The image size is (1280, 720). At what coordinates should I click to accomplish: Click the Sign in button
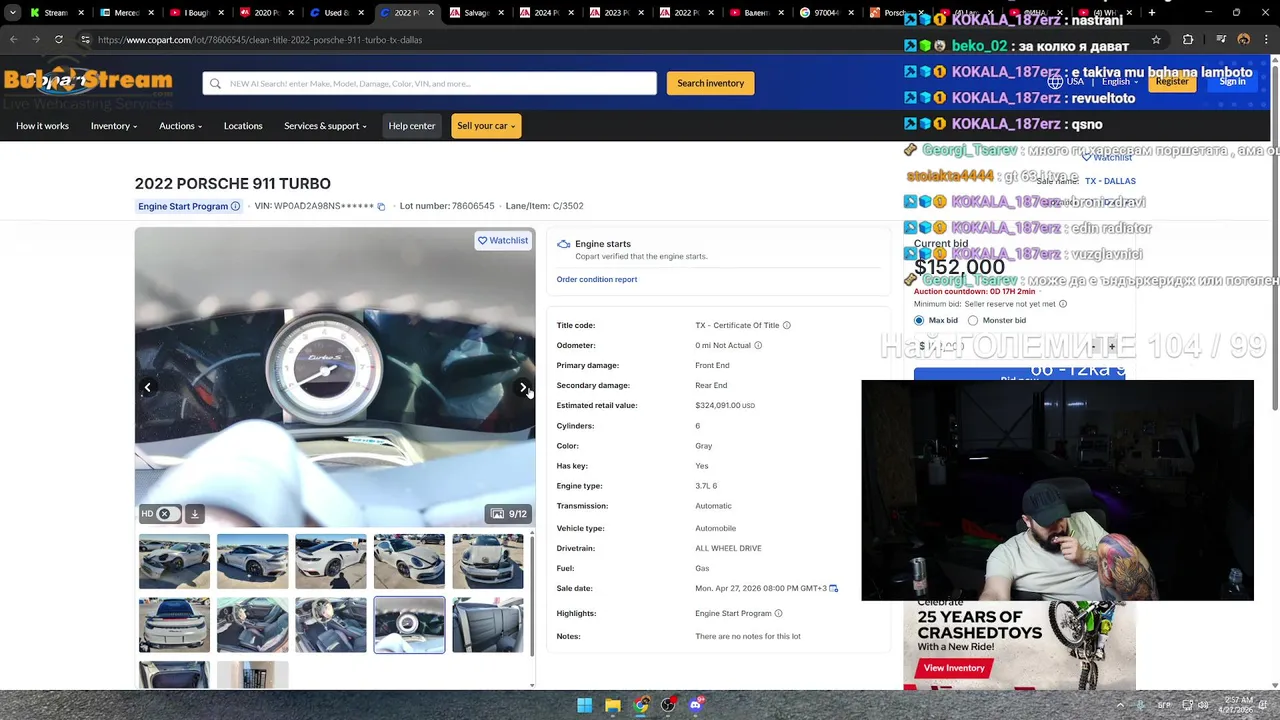[x=1232, y=81]
